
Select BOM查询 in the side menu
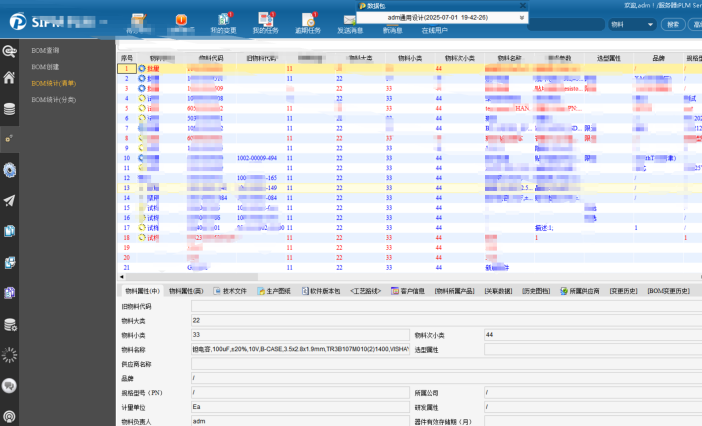(x=45, y=50)
